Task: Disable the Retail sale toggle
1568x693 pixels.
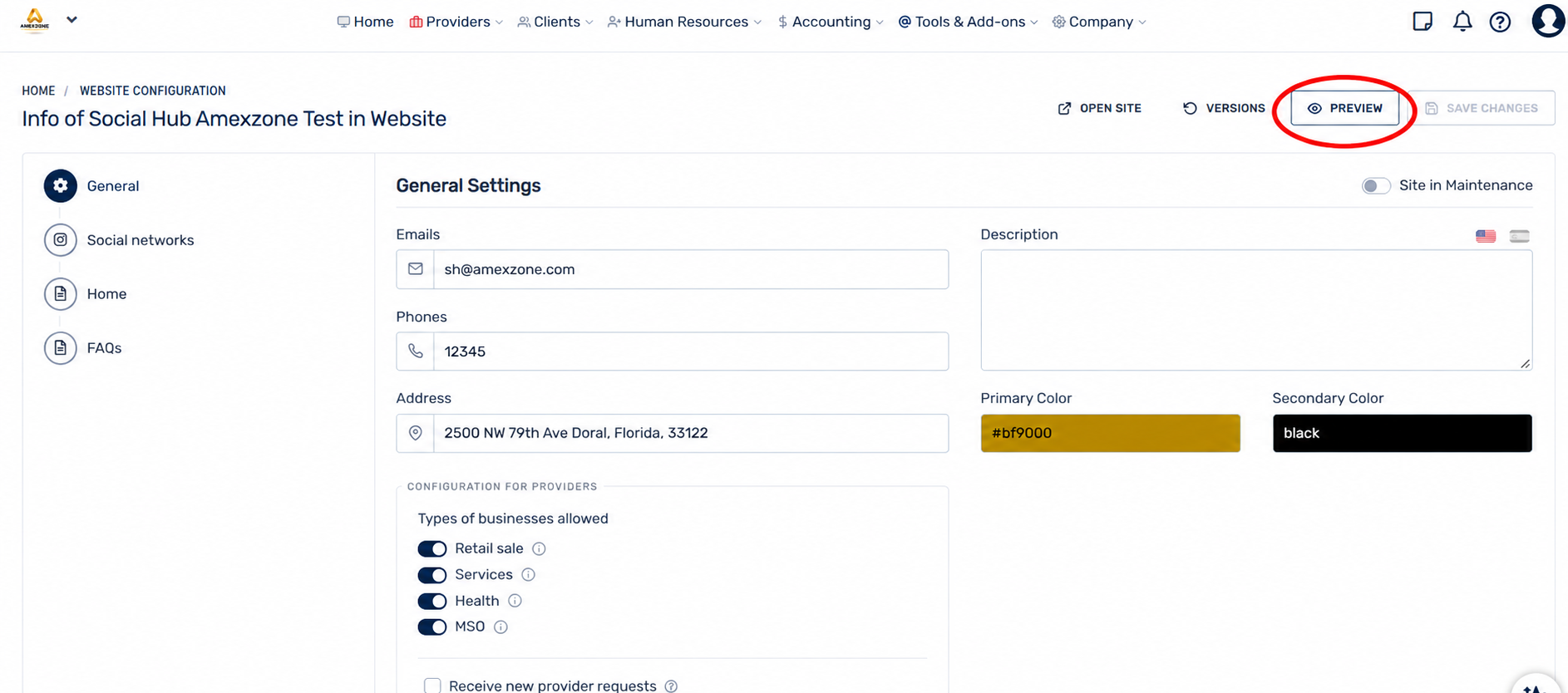Action: pos(432,548)
